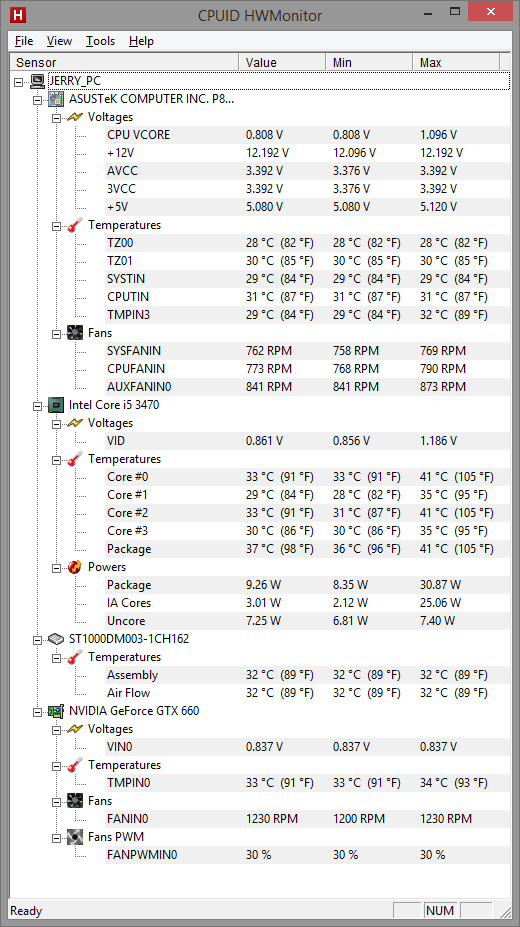
Task: Select the AUXFANIN0 fan row
Action: (x=307, y=387)
